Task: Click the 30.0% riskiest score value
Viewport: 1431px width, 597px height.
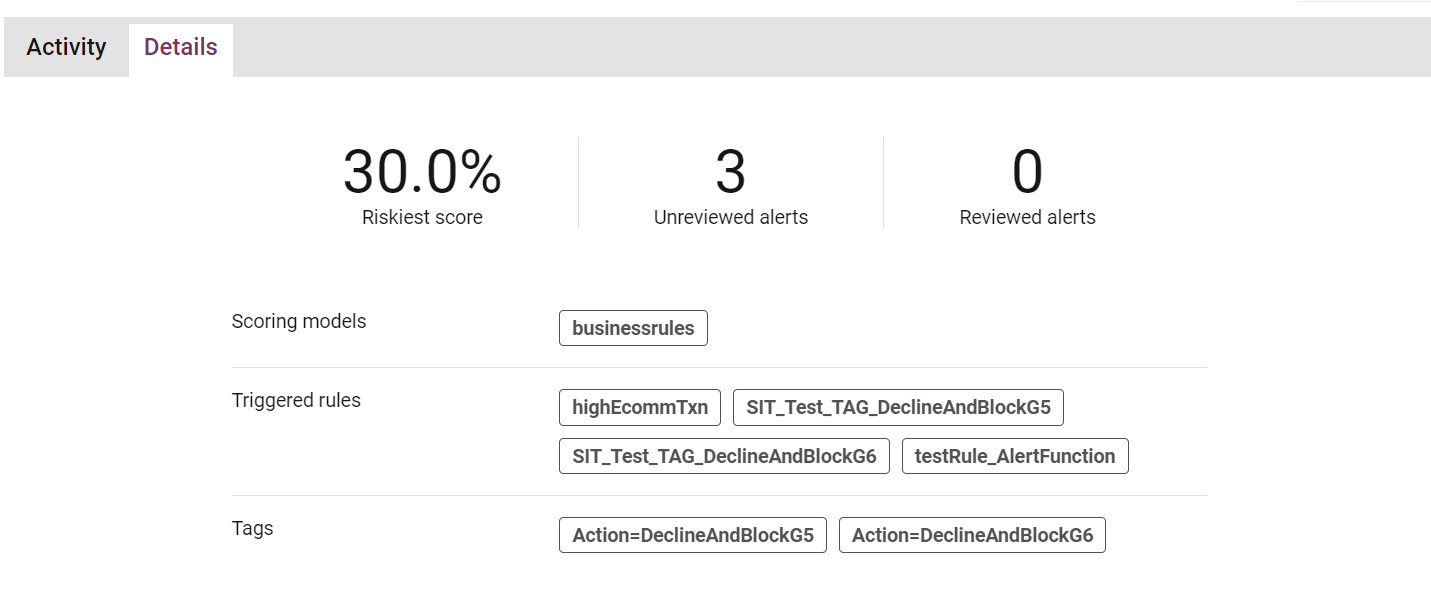Action: pos(422,172)
